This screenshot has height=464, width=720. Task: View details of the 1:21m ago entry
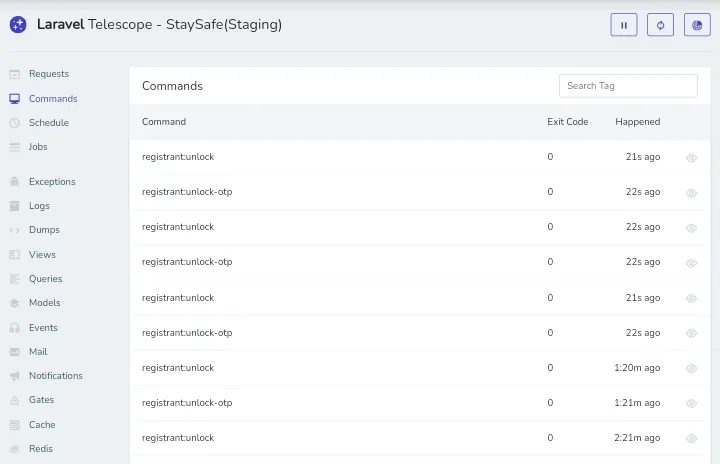click(x=691, y=403)
